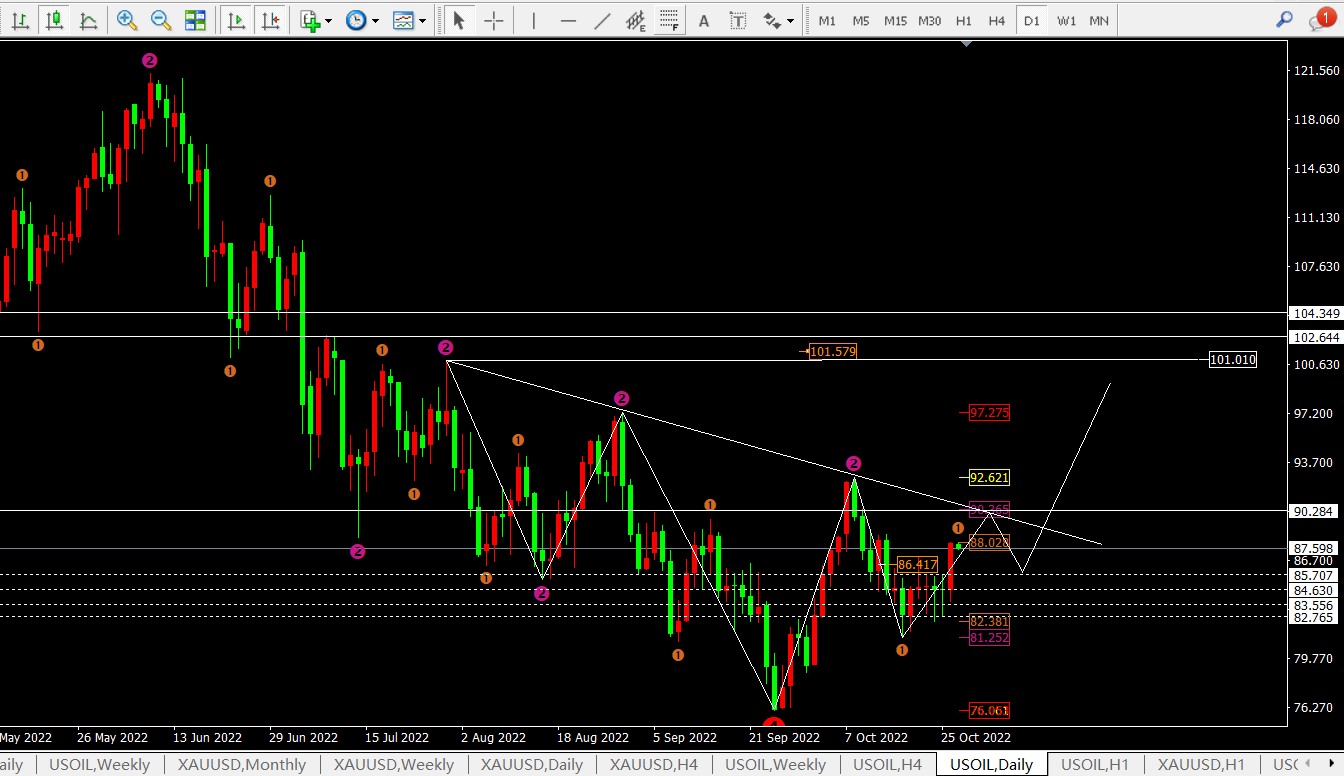
Task: Select the Equidistant Channel tool
Action: 635,20
